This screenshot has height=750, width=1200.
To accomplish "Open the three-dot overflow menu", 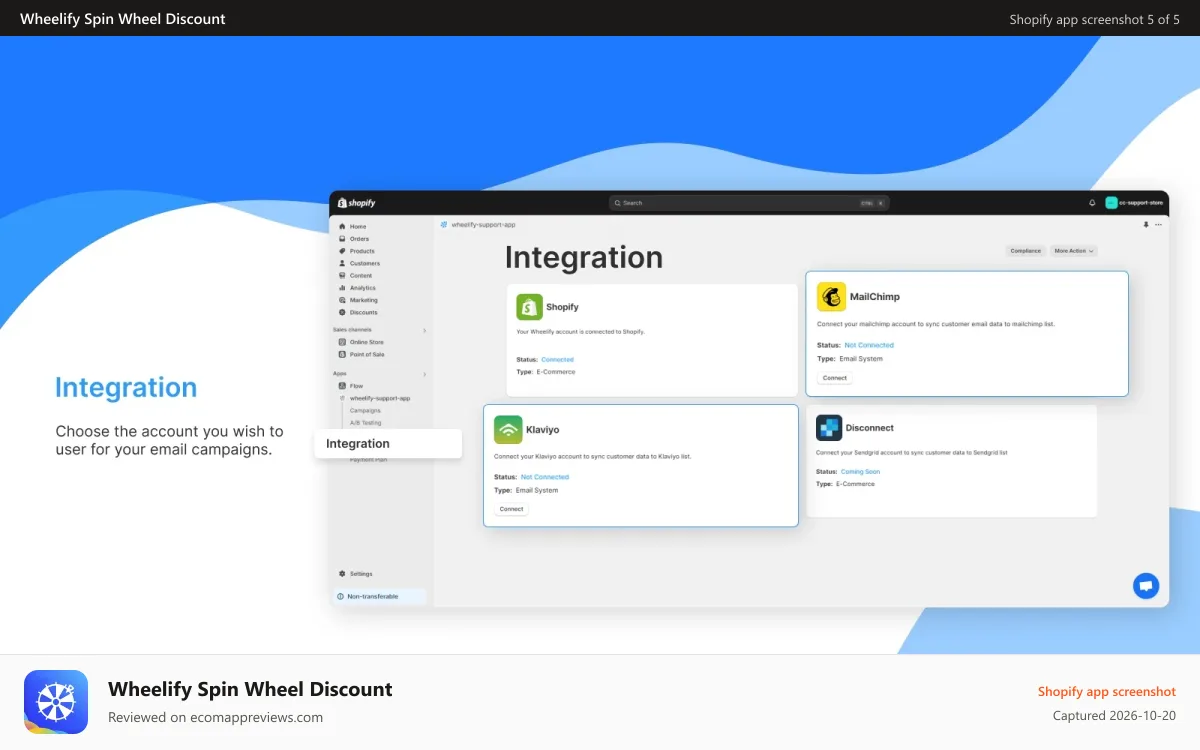I will pos(1159,225).
